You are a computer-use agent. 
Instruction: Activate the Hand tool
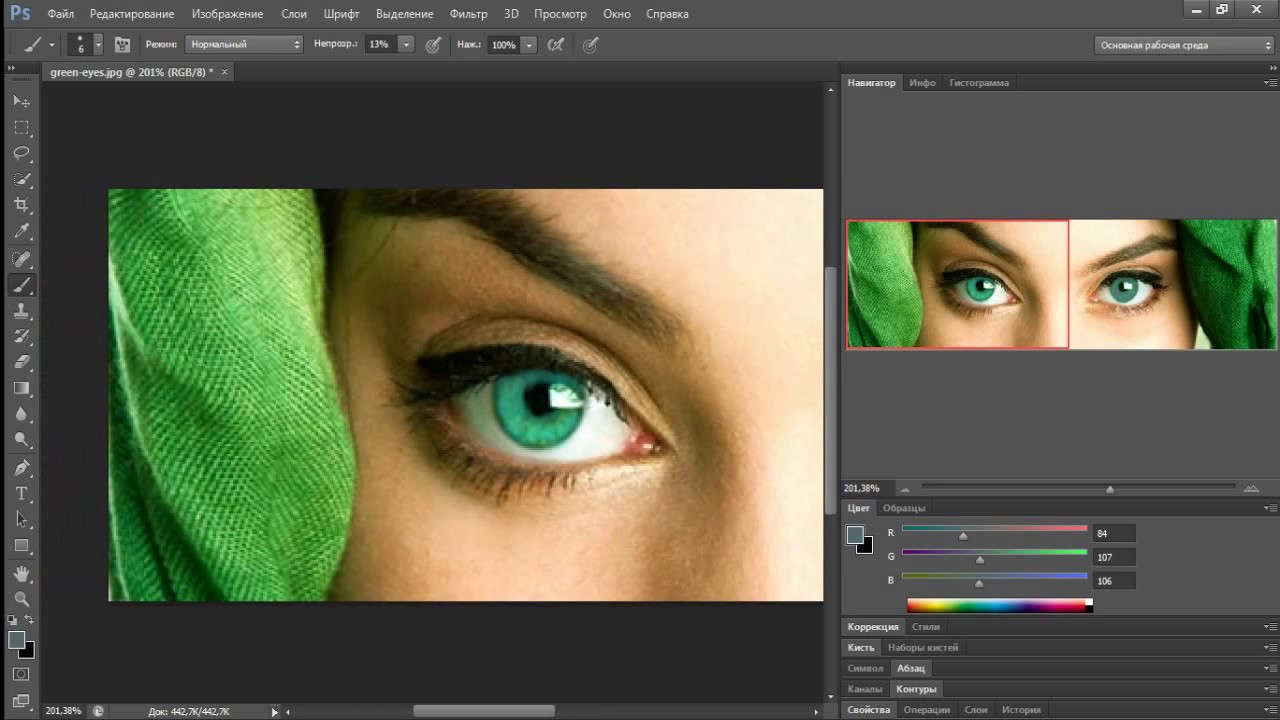click(21, 574)
